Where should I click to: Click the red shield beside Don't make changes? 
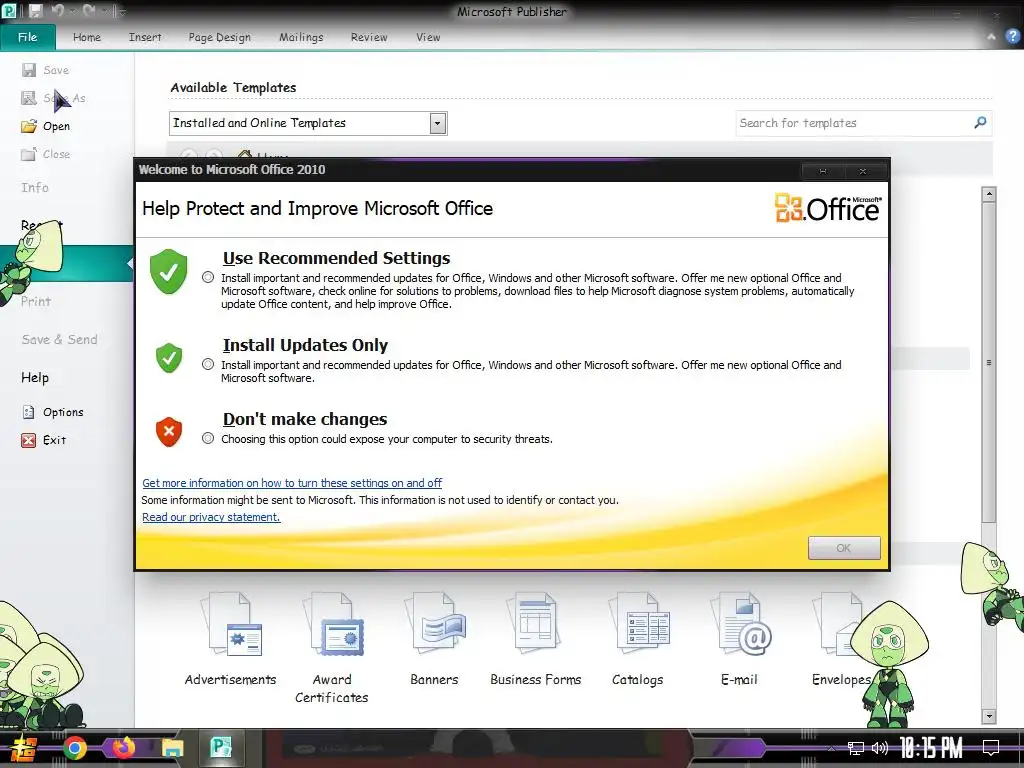click(168, 432)
